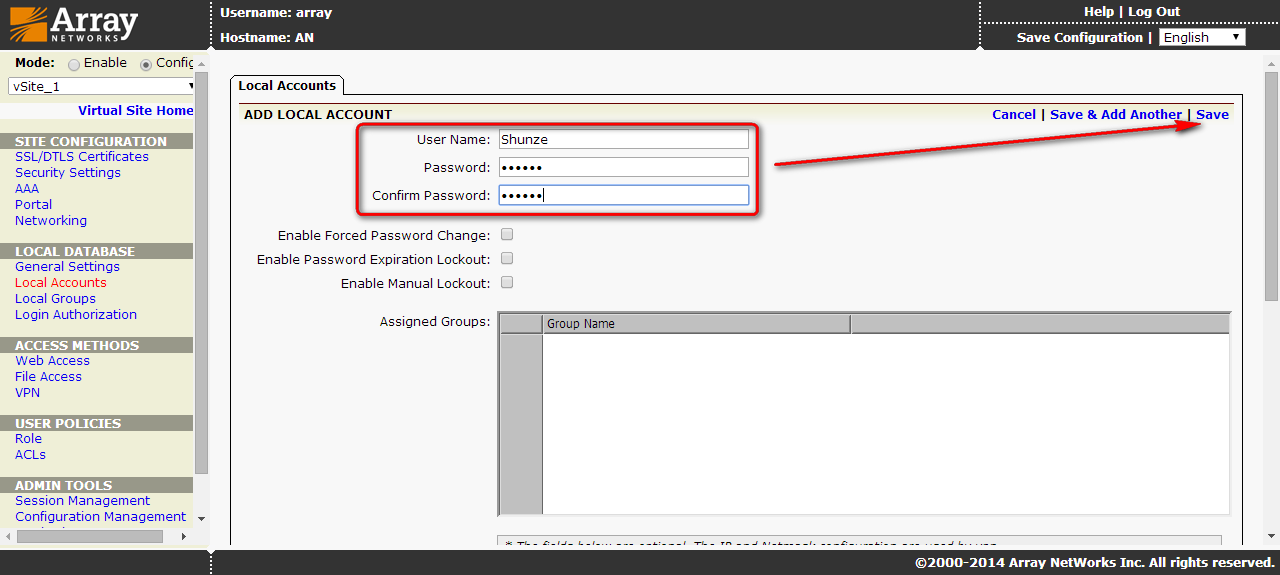Open the English language dropdown
The height and width of the screenshot is (575, 1280).
point(1202,37)
